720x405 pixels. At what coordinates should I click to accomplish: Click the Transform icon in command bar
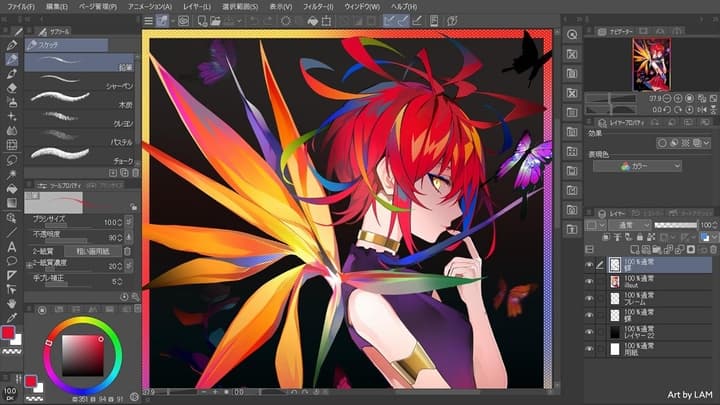(x=326, y=21)
